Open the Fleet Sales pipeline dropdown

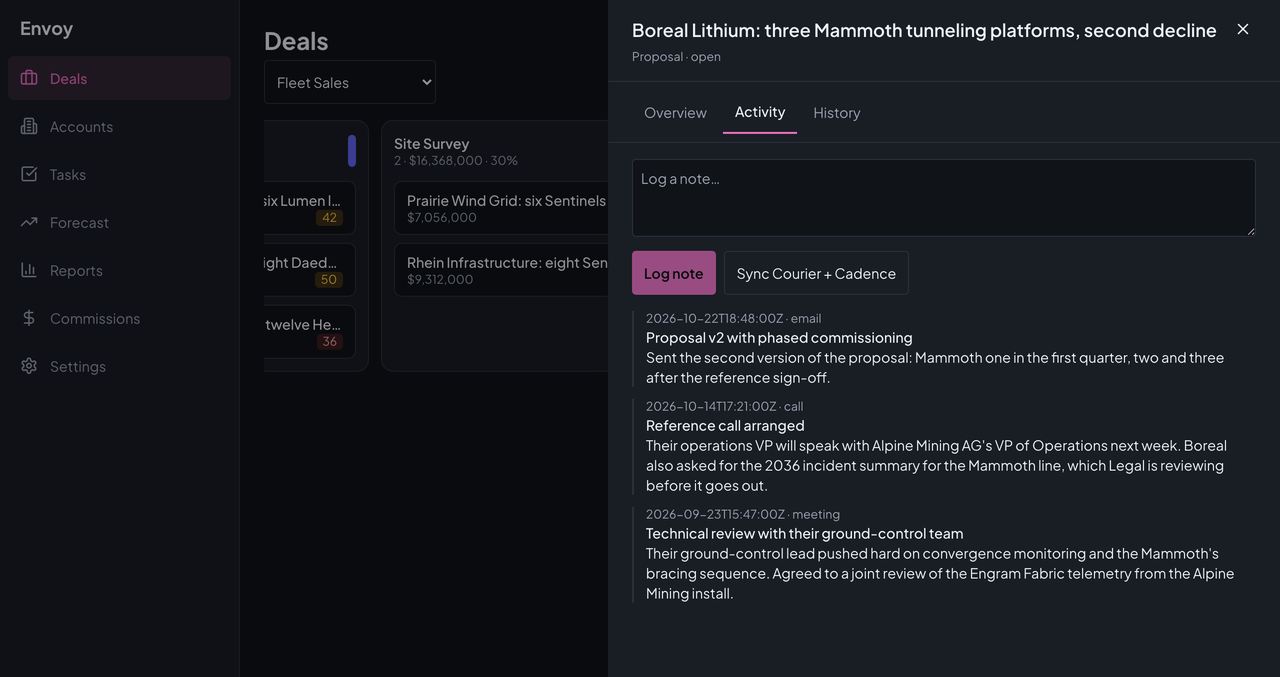click(350, 82)
